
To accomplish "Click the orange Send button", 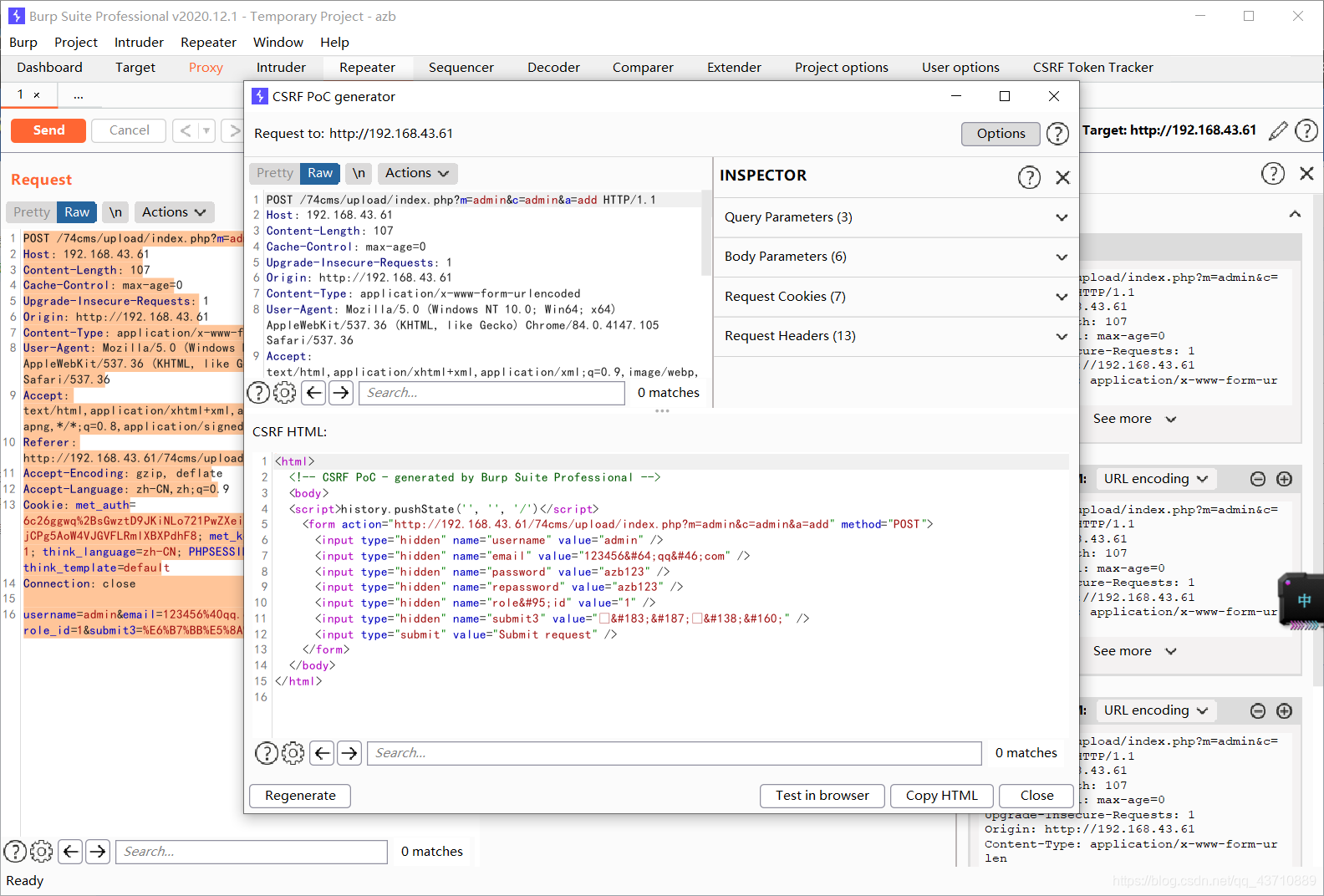I will coord(48,130).
